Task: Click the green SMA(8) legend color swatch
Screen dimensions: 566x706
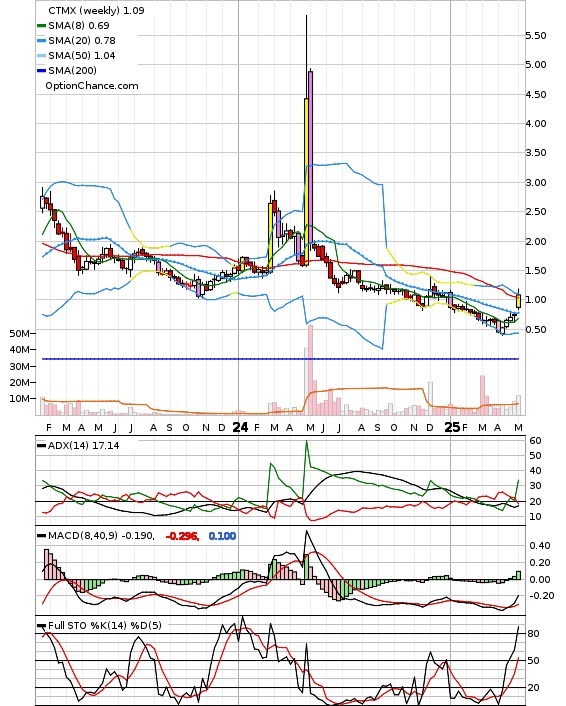Action: (x=41, y=26)
